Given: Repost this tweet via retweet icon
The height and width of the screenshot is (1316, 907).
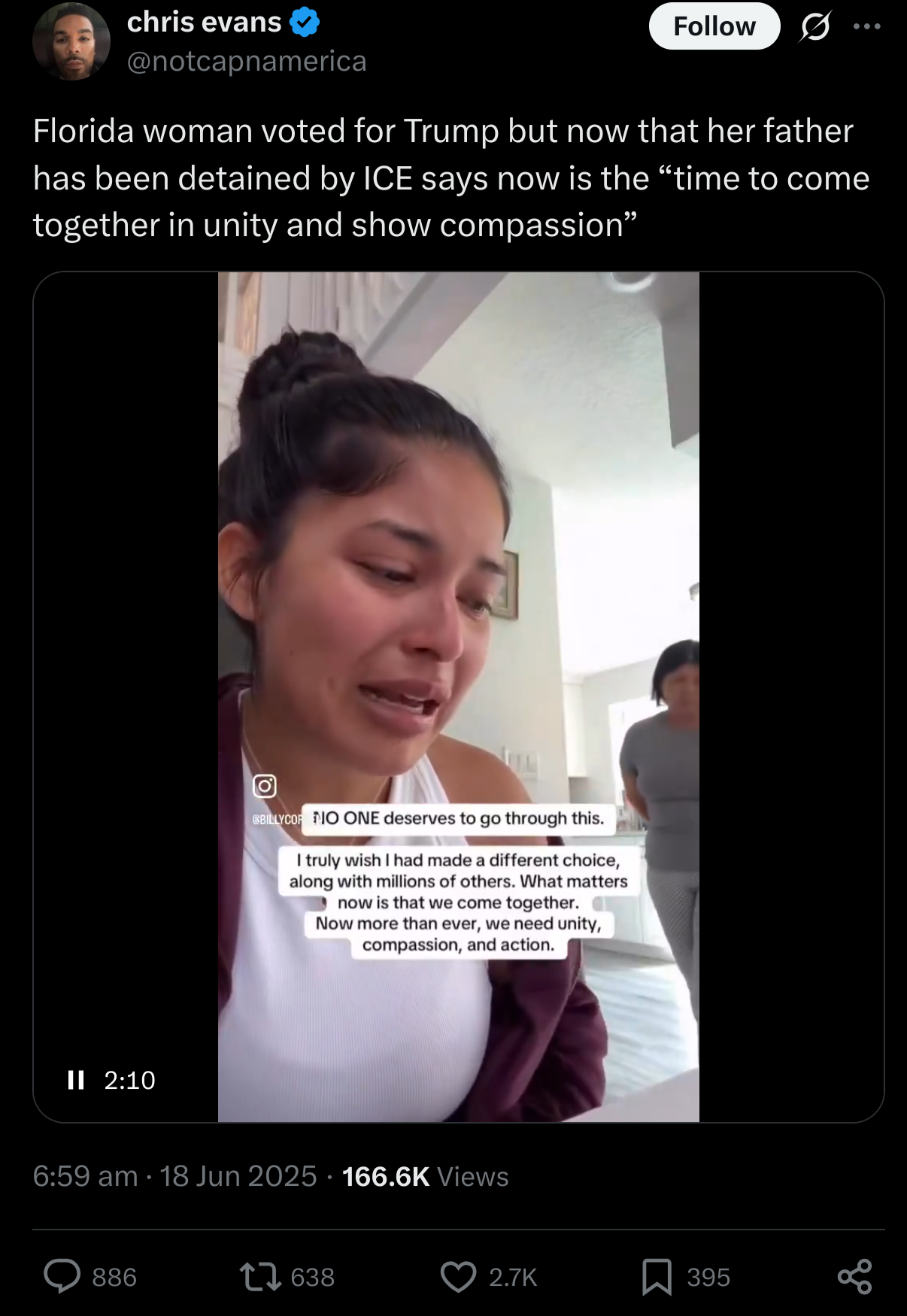Looking at the screenshot, I should 260,1276.
